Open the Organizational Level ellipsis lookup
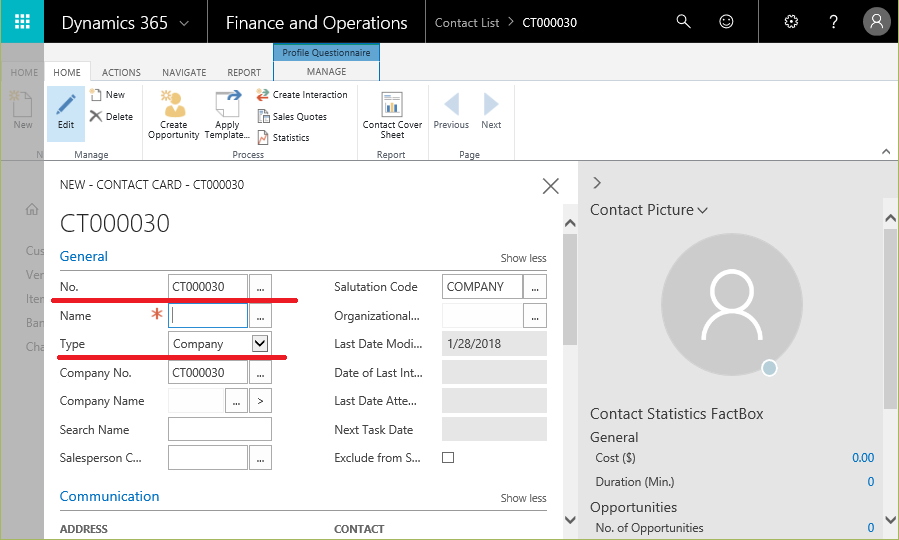Image resolution: width=899 pixels, height=540 pixels. [535, 315]
